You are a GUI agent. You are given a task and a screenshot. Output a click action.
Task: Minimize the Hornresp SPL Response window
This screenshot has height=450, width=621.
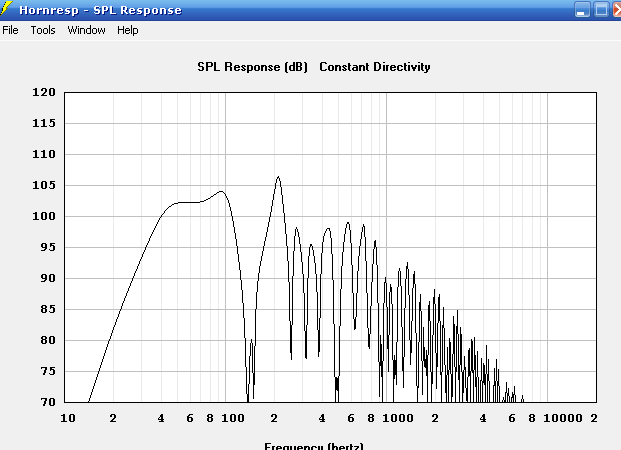[x=582, y=9]
